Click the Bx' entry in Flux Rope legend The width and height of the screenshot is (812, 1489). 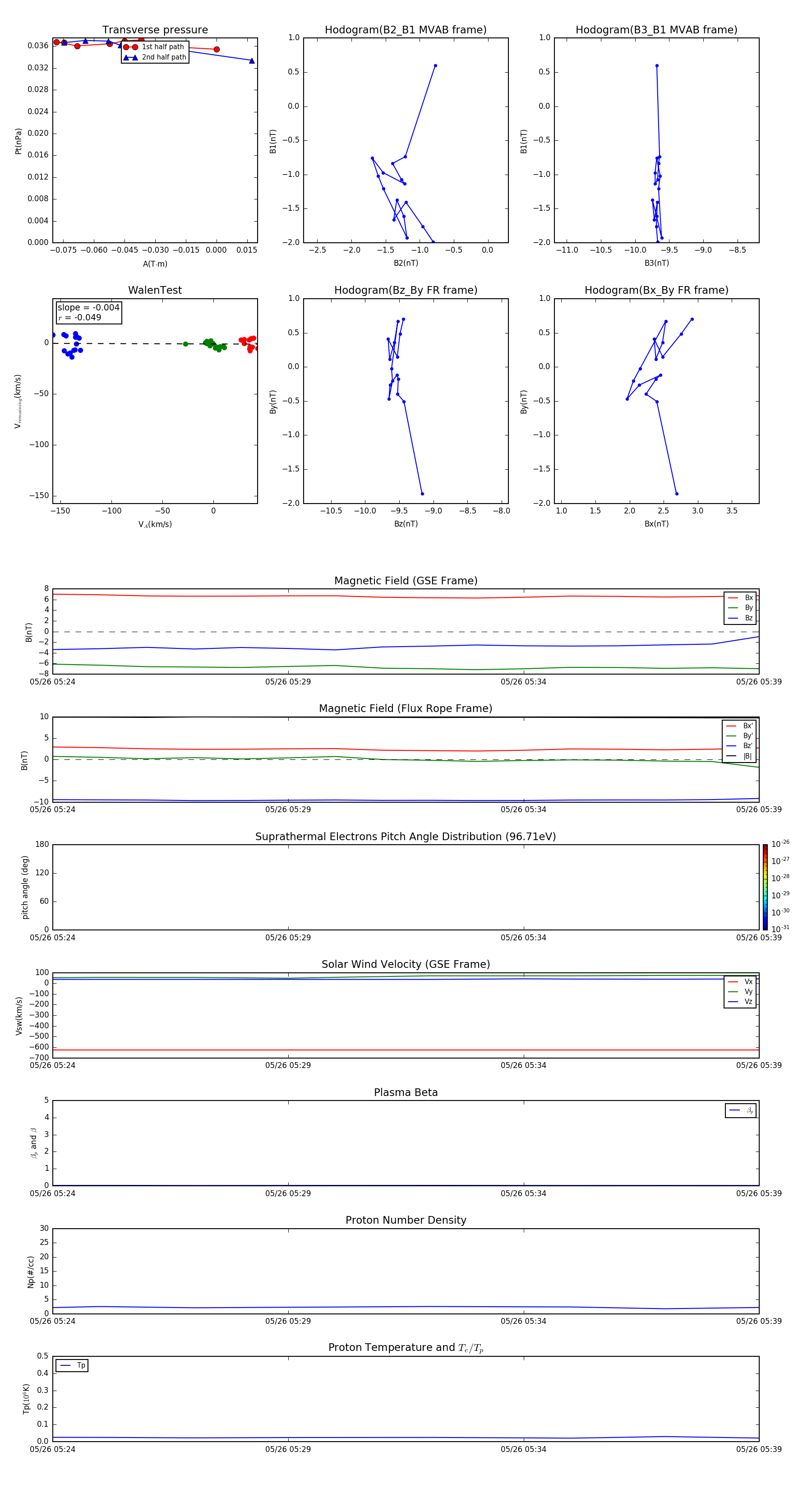click(x=739, y=726)
